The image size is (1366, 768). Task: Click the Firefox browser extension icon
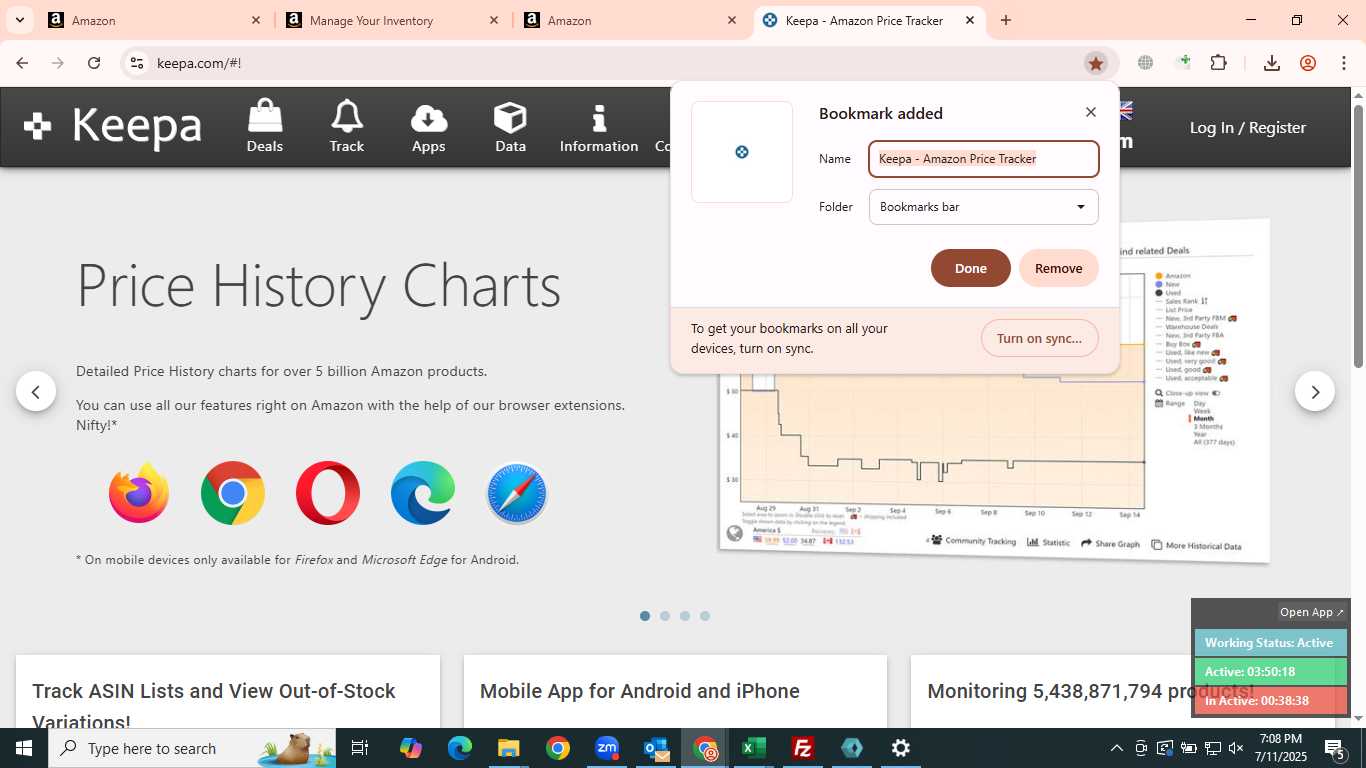tap(139, 493)
